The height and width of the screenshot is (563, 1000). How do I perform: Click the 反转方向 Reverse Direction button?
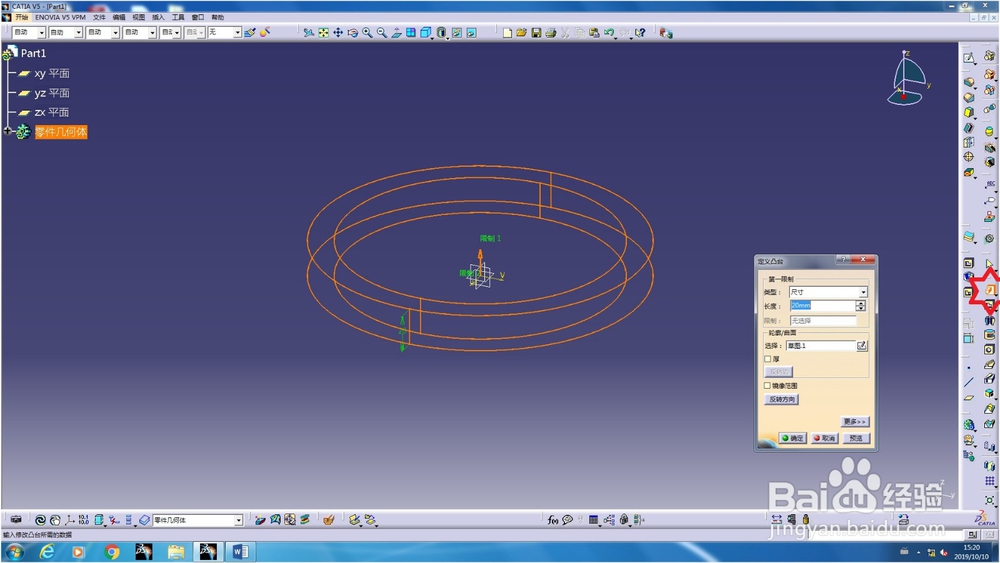781,399
